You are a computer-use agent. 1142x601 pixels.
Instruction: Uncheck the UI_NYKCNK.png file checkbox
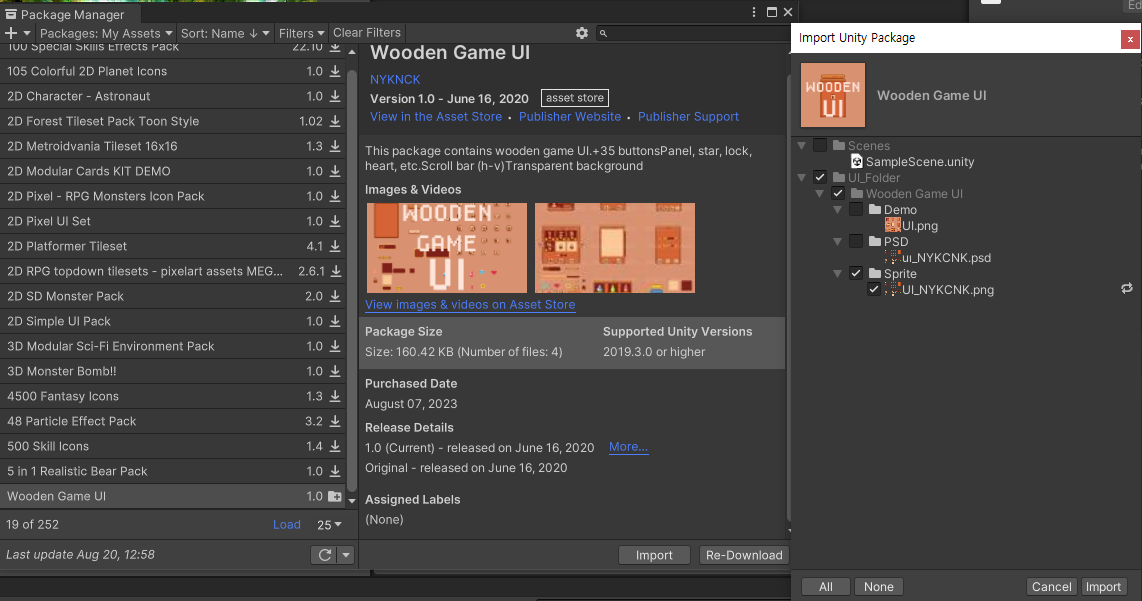click(x=874, y=289)
